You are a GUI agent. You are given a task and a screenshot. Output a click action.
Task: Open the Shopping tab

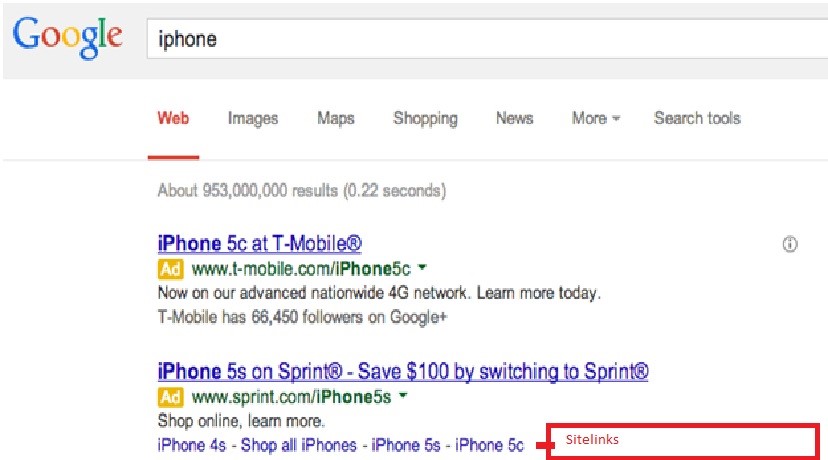point(425,118)
